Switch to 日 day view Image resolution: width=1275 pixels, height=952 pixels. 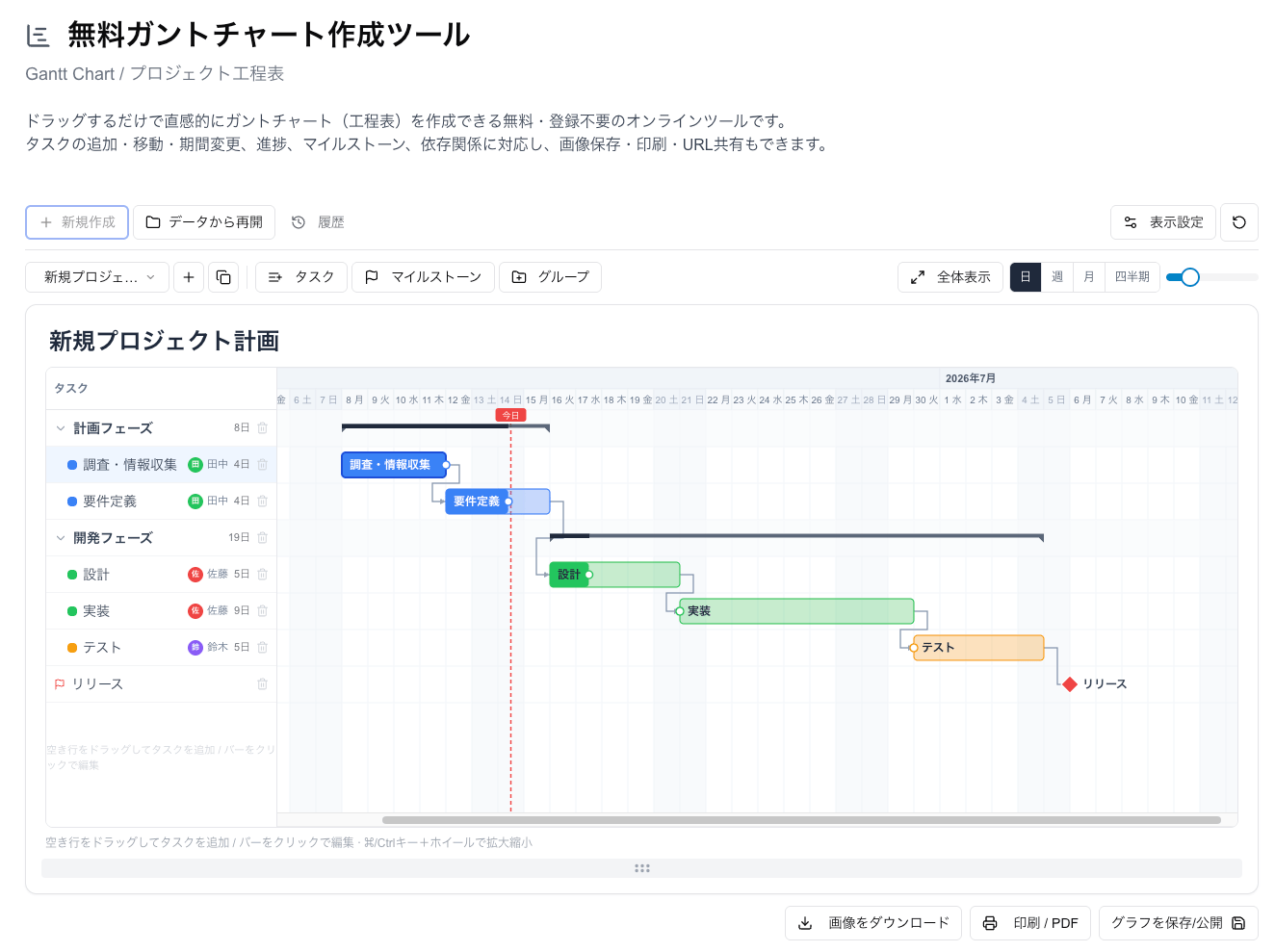point(1026,277)
